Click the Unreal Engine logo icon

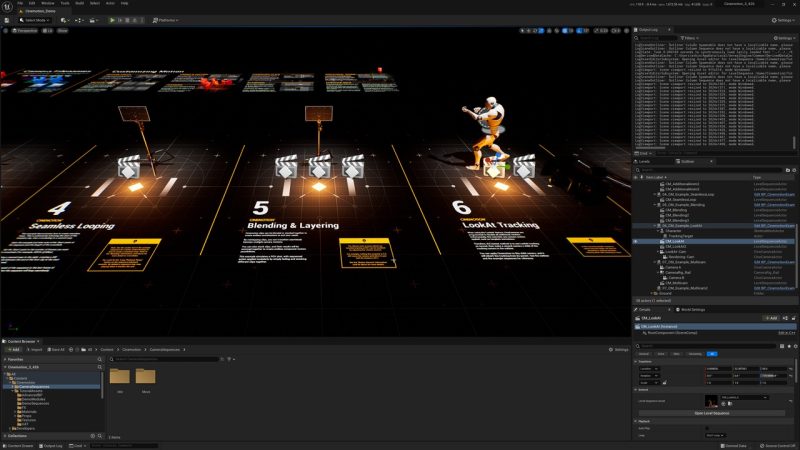pyautogui.click(x=7, y=6)
